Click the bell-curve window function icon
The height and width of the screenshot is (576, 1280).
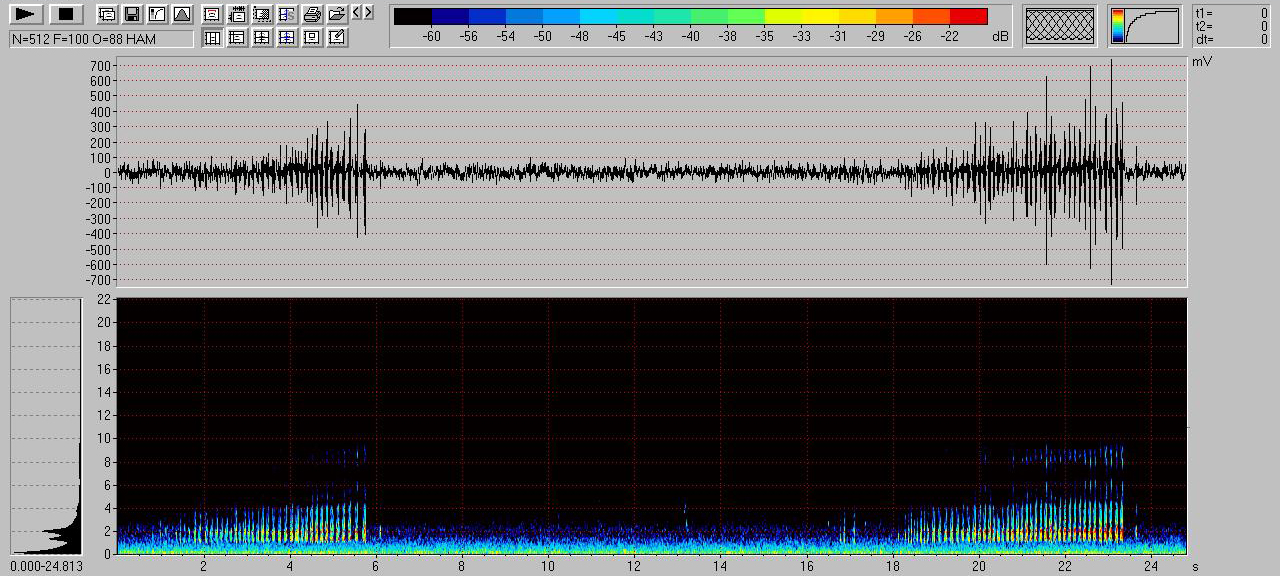[x=181, y=14]
